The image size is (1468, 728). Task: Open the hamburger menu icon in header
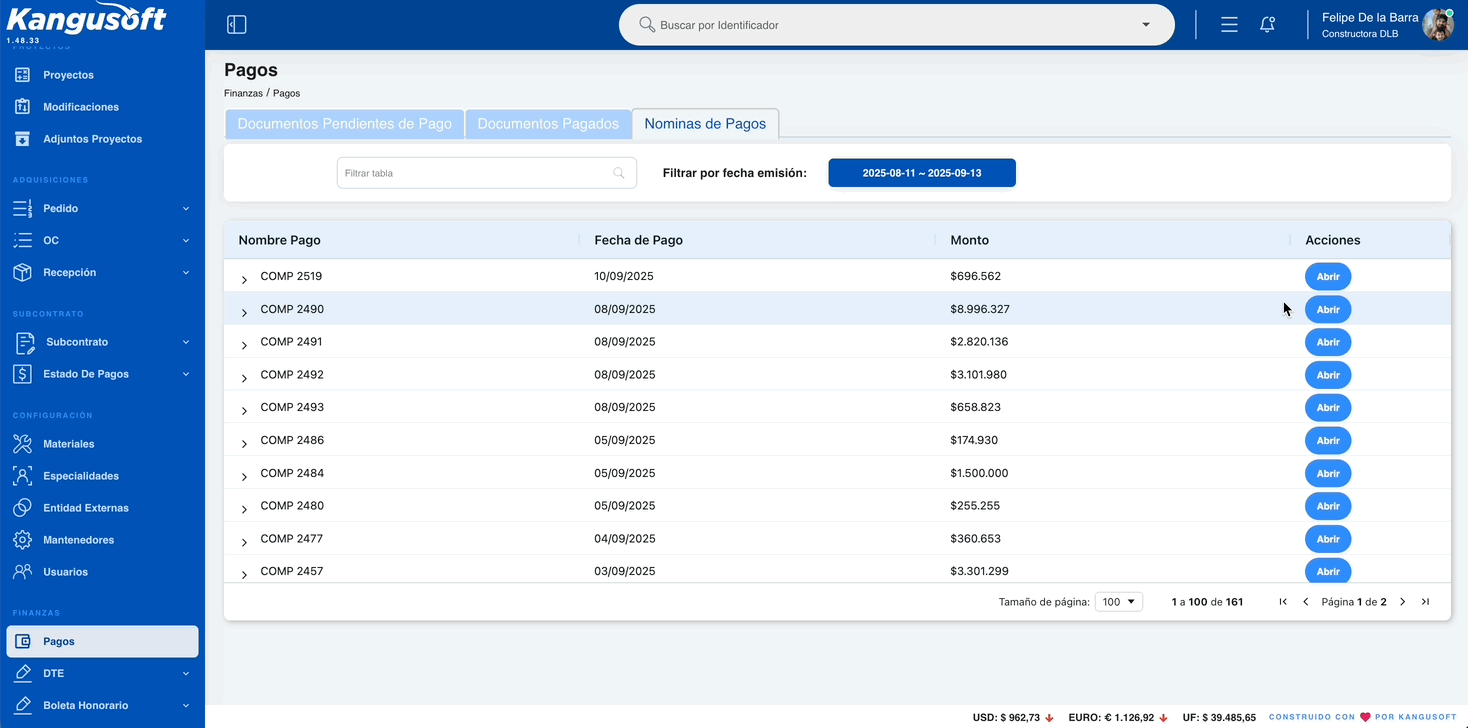(1229, 25)
